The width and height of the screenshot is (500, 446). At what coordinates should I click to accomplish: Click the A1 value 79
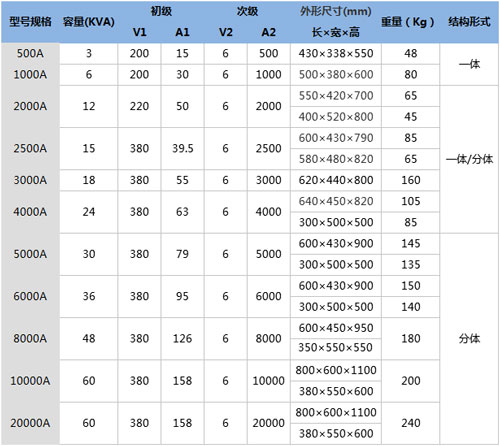(182, 254)
